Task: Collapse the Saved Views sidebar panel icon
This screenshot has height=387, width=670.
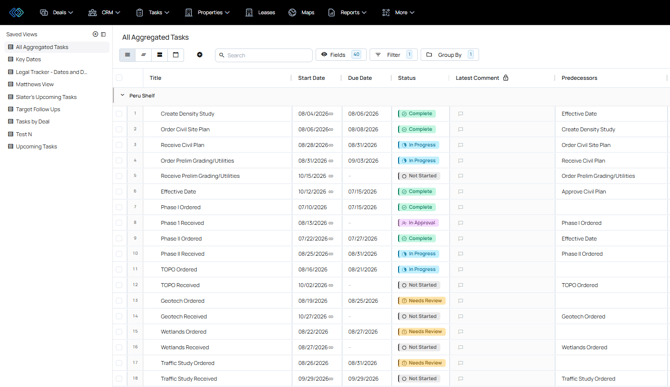Action: (x=103, y=34)
